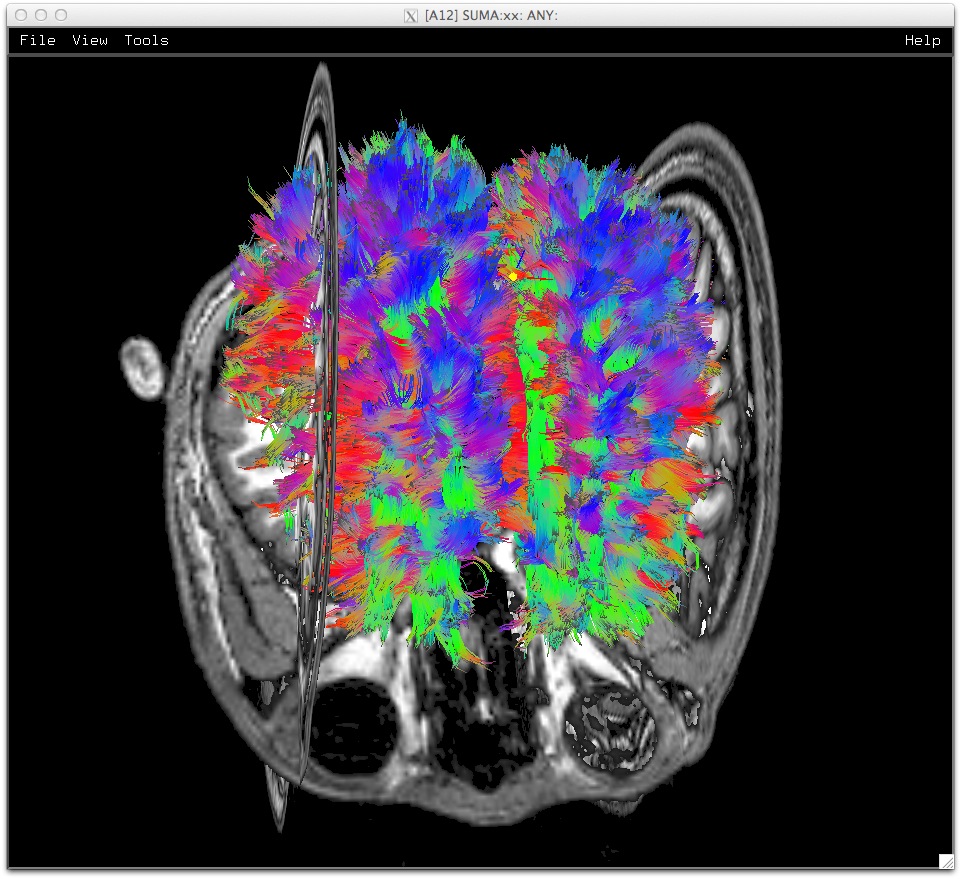Minimize the SUMA viewer window
The image size is (961, 879).
coord(41,15)
